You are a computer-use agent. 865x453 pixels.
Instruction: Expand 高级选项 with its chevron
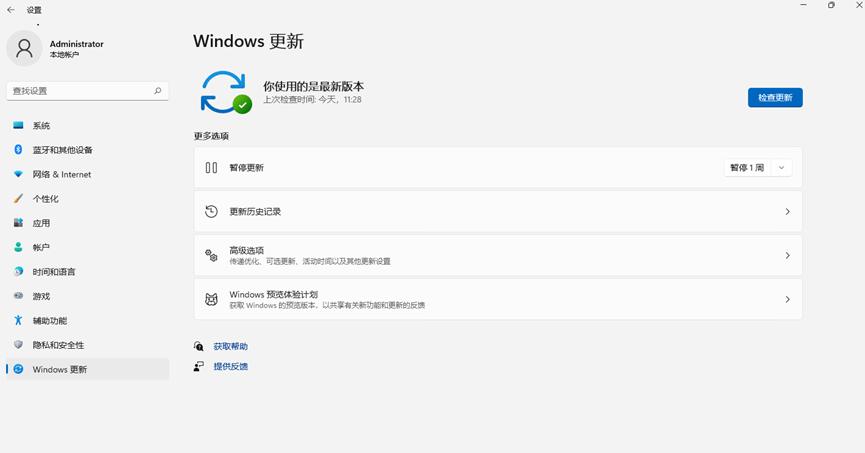click(x=787, y=255)
